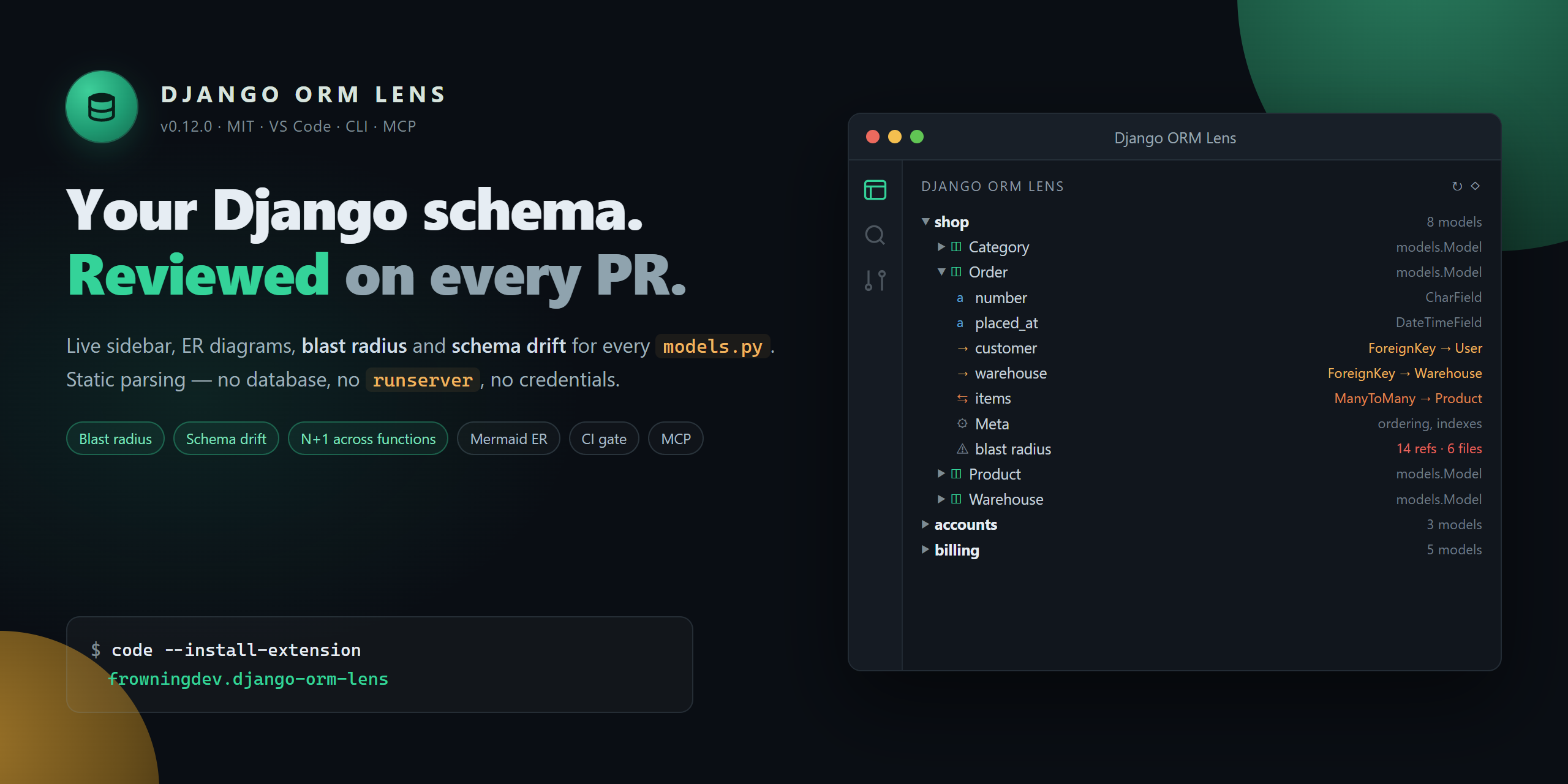Viewport: 1568px width, 784px height.
Task: Click the MCP pill
Action: pyautogui.click(x=676, y=439)
